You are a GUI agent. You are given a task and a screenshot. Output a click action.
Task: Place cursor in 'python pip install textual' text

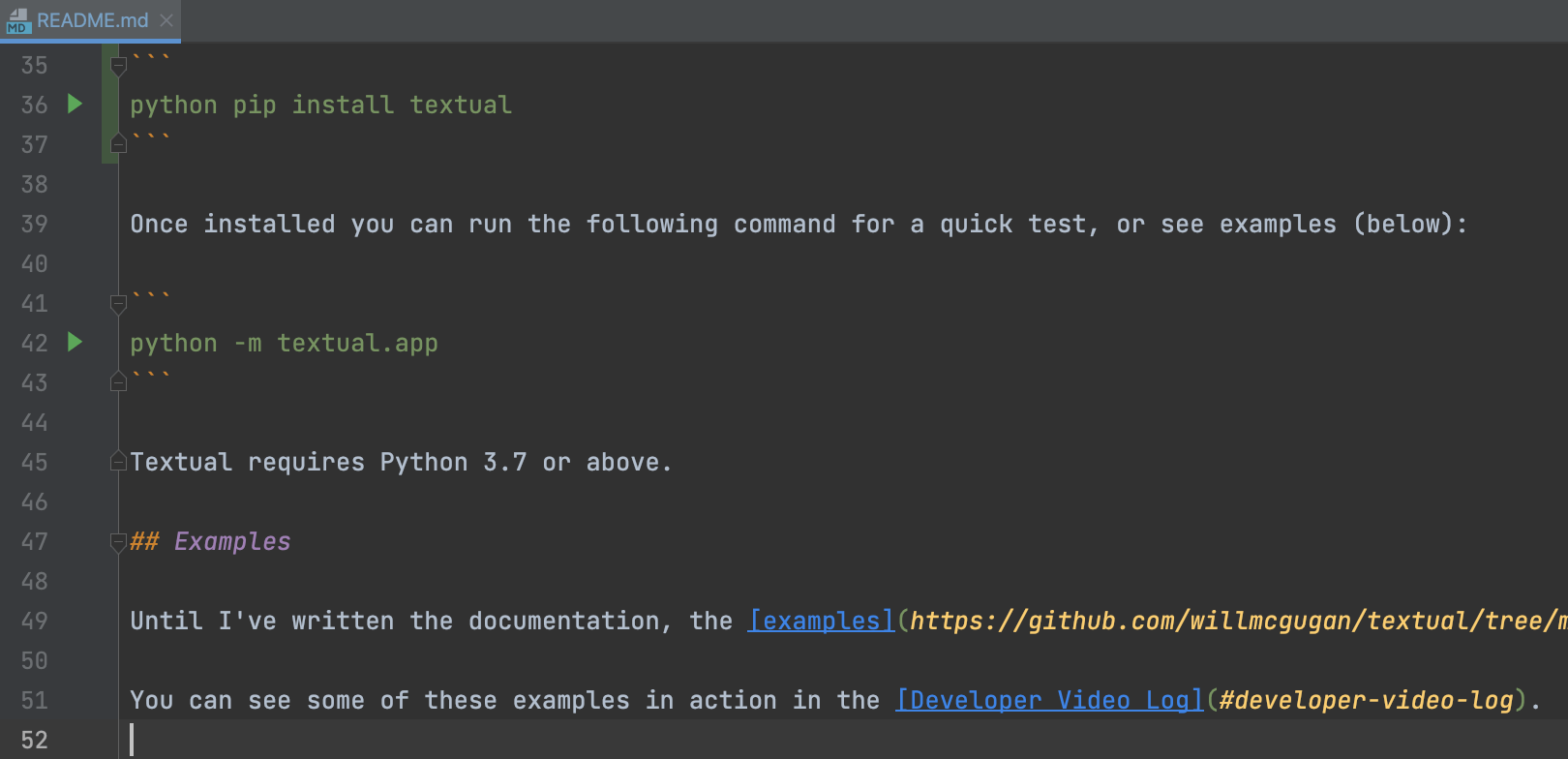(x=320, y=105)
